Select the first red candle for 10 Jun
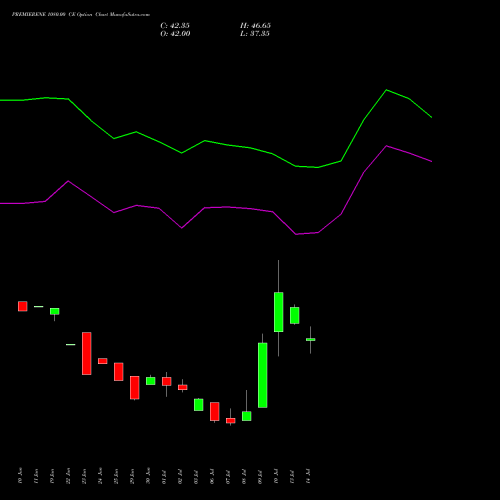500x500 pixels. pos(23,306)
